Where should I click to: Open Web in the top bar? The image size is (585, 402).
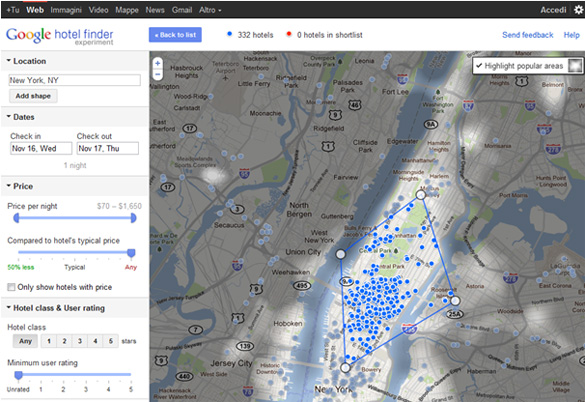(x=35, y=10)
